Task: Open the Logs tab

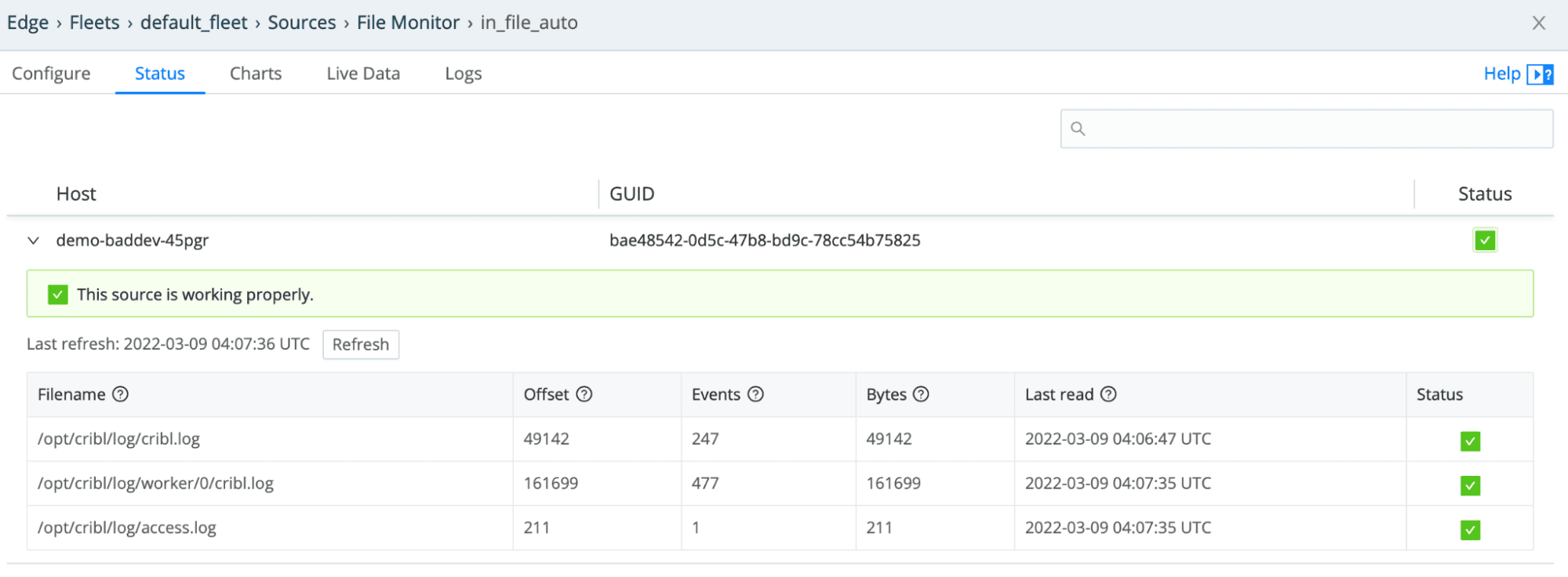Action: tap(463, 74)
